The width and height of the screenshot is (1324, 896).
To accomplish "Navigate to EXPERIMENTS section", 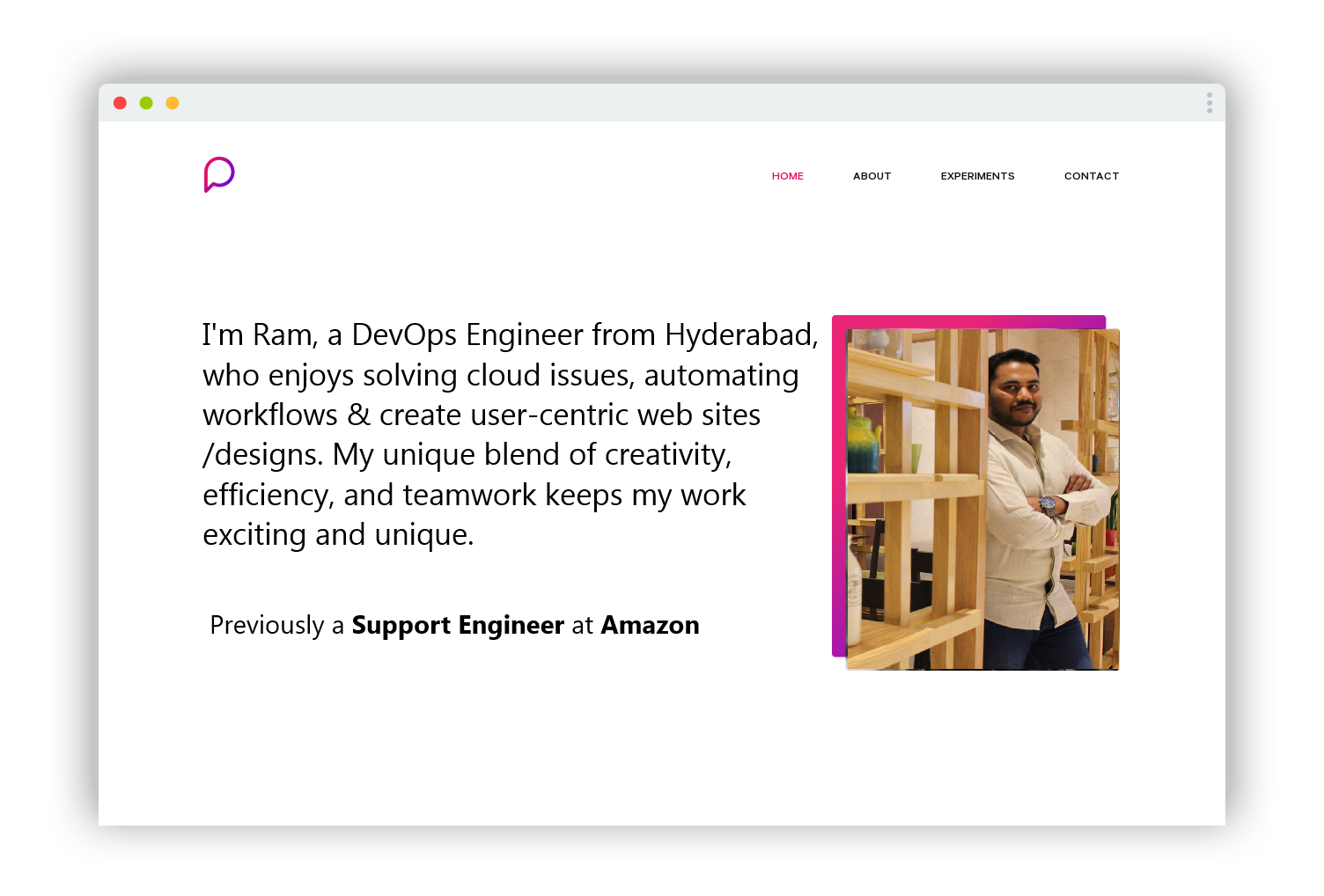I will pyautogui.click(x=977, y=176).
